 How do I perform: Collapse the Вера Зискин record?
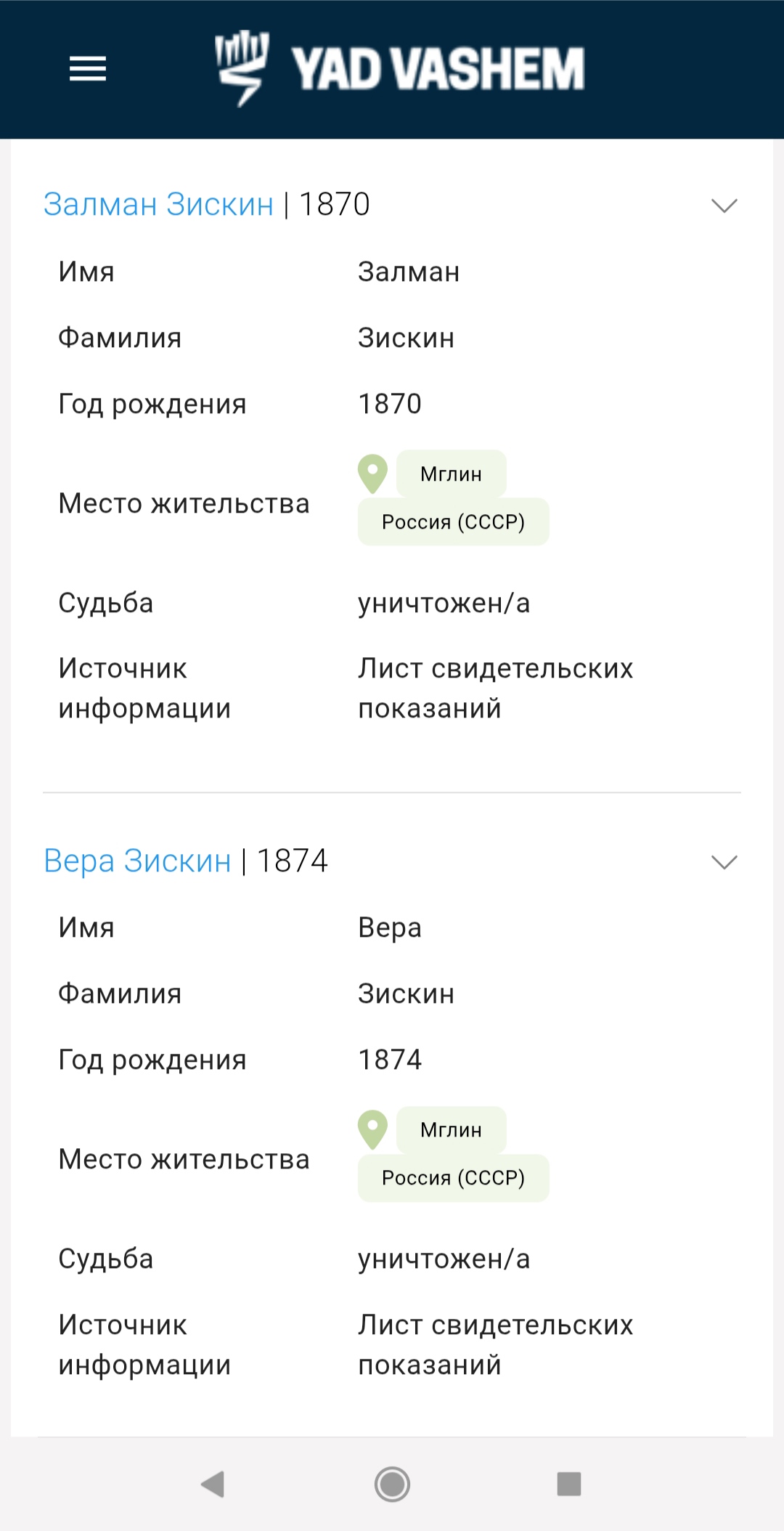coord(724,862)
